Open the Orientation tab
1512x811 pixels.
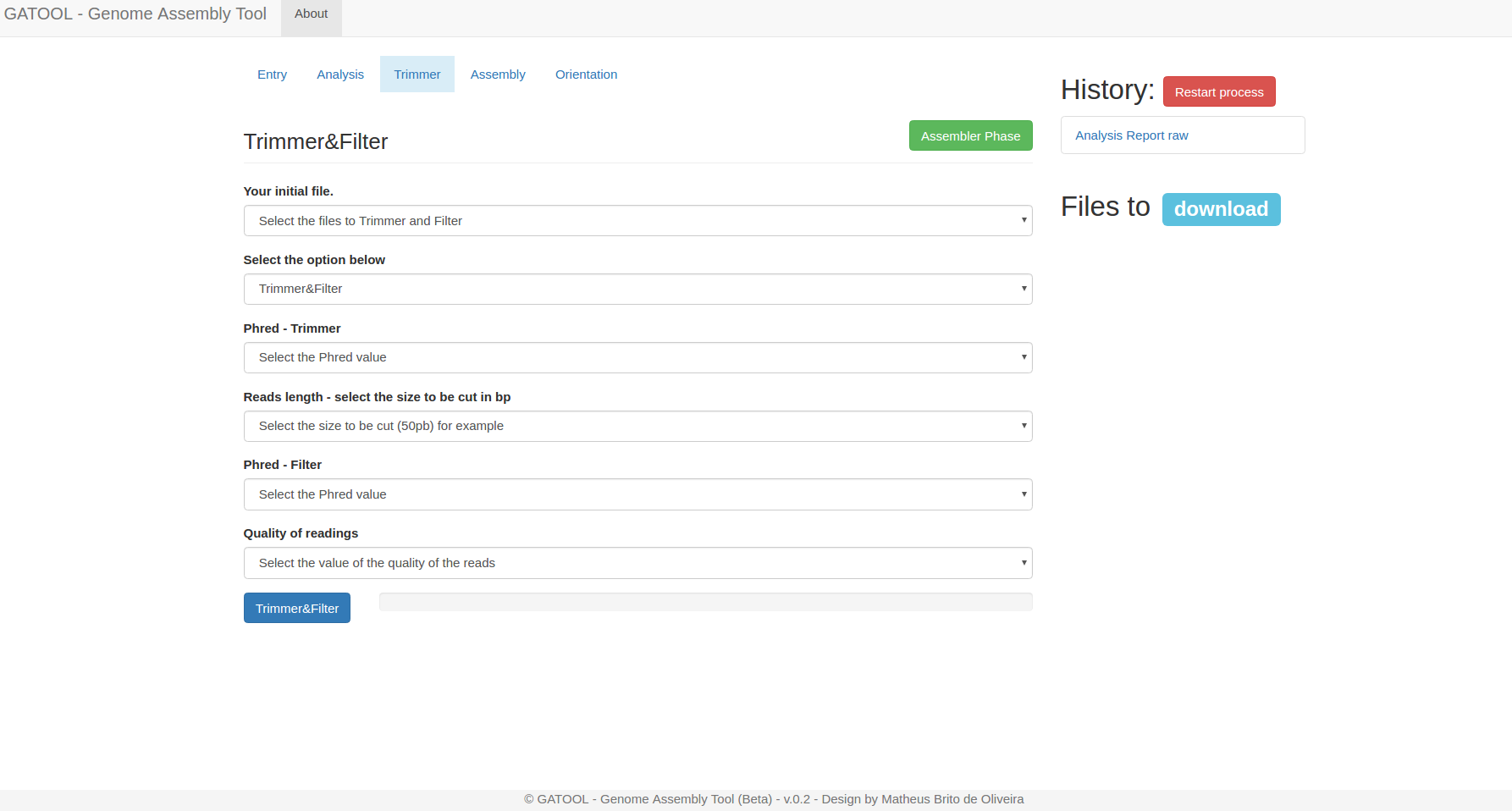[586, 74]
